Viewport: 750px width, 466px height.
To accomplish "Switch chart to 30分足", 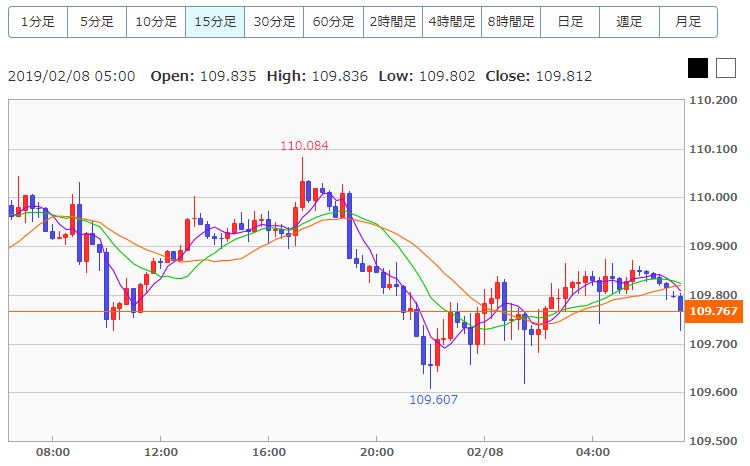I will tap(274, 22).
